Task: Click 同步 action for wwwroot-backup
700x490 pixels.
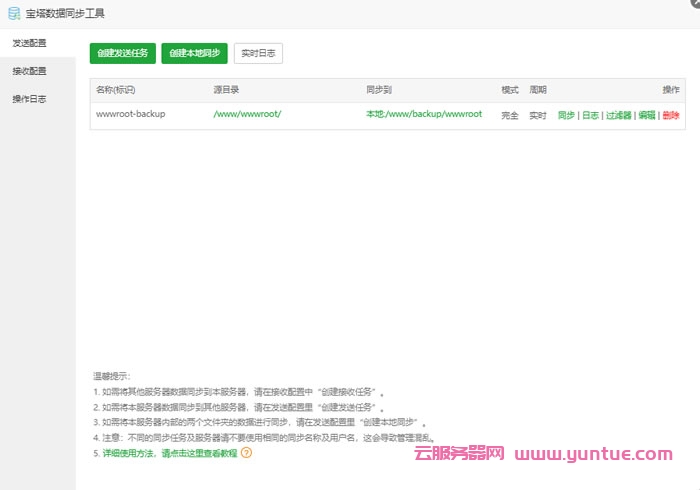Action: tap(566, 115)
